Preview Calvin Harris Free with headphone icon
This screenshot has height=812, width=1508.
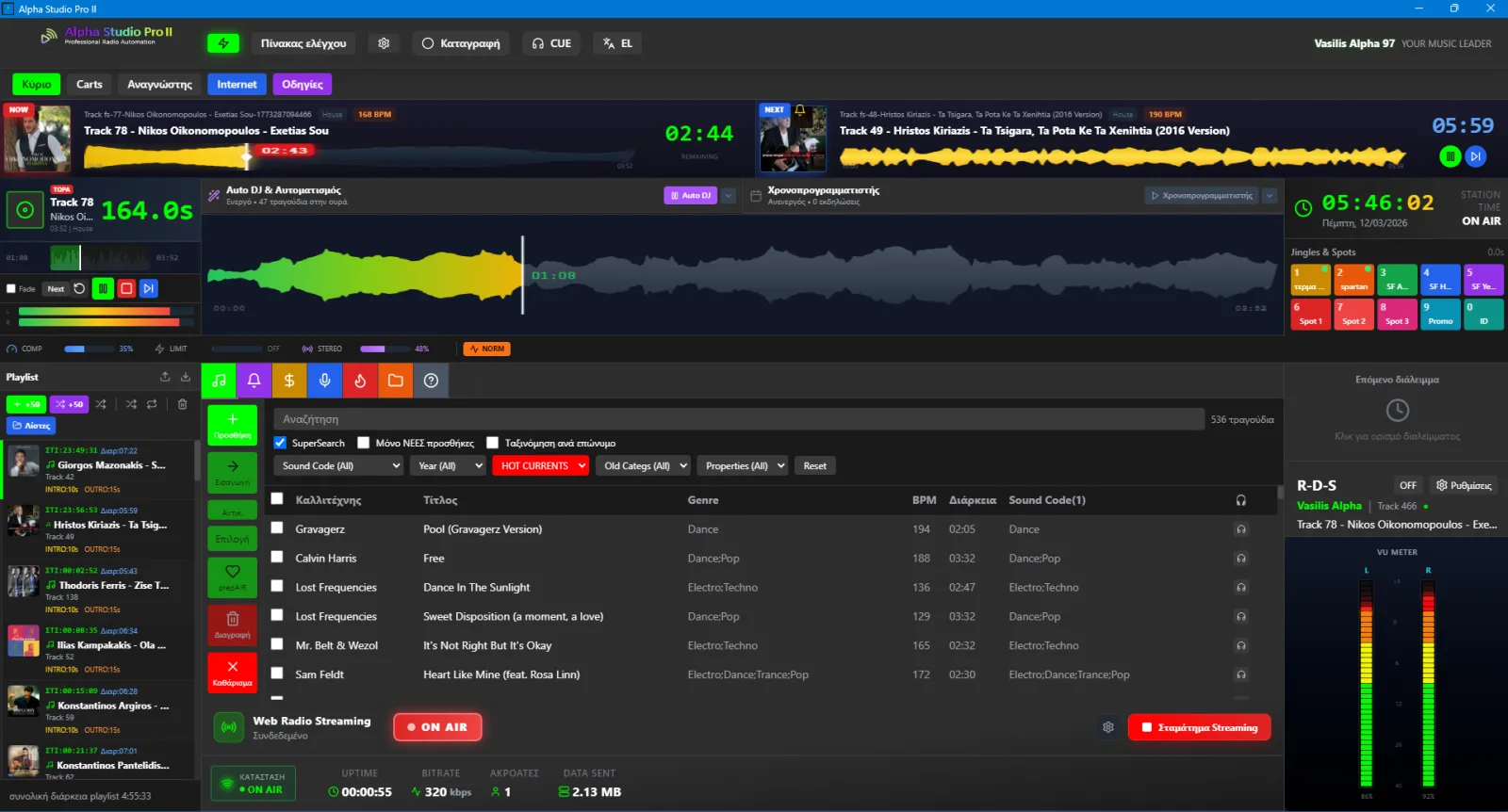[x=1241, y=559]
